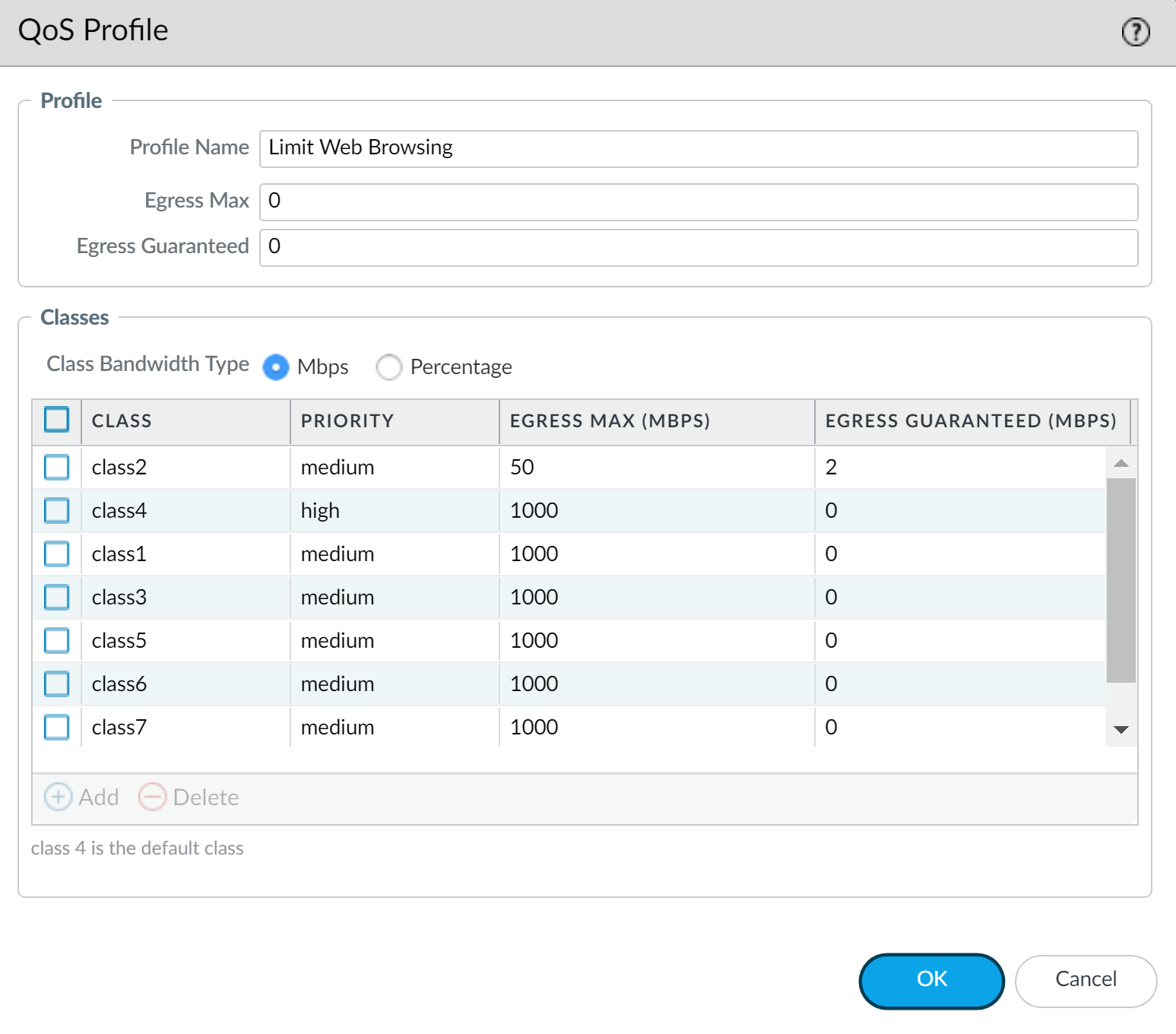Image resolution: width=1176 pixels, height=1034 pixels.
Task: Select the Mbps bandwidth type radio button
Action: coord(276,366)
